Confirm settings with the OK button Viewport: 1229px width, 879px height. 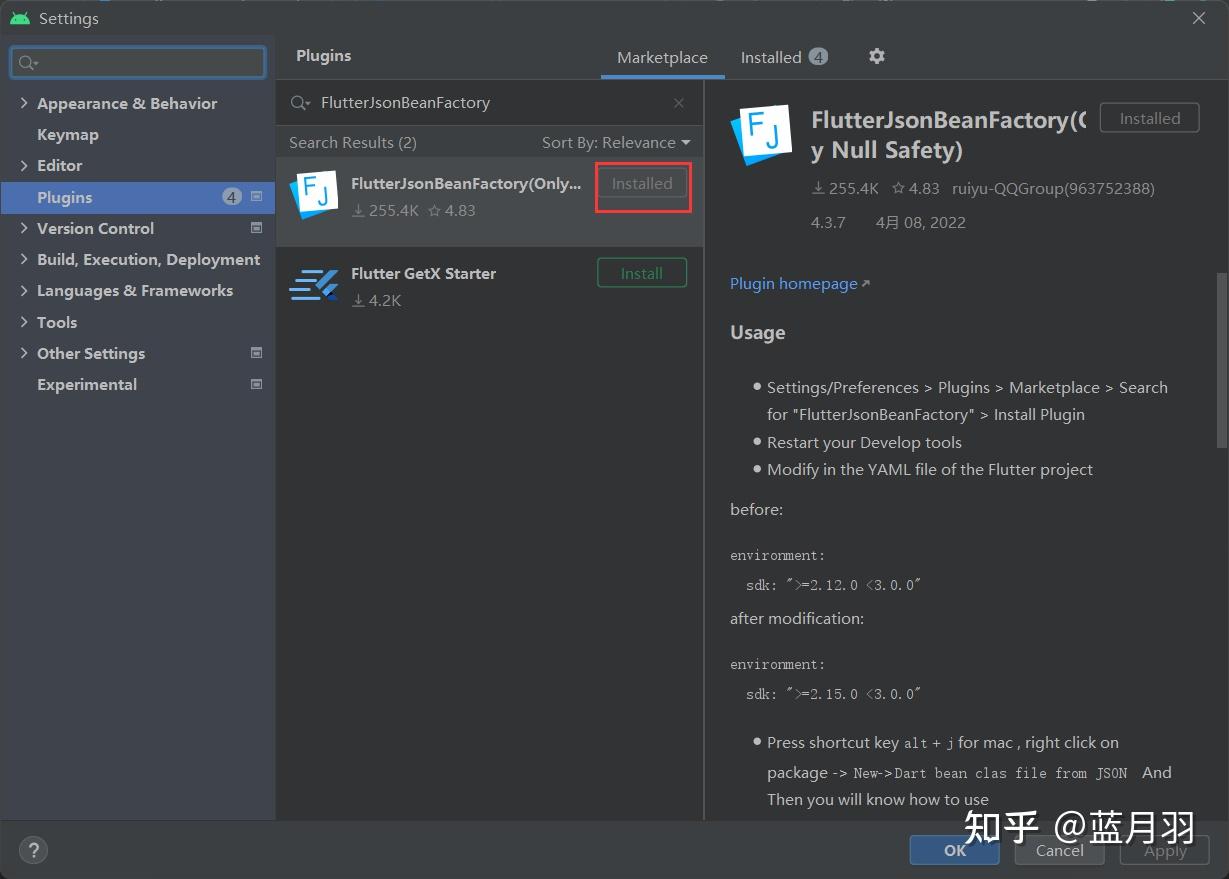pyautogui.click(x=954, y=849)
